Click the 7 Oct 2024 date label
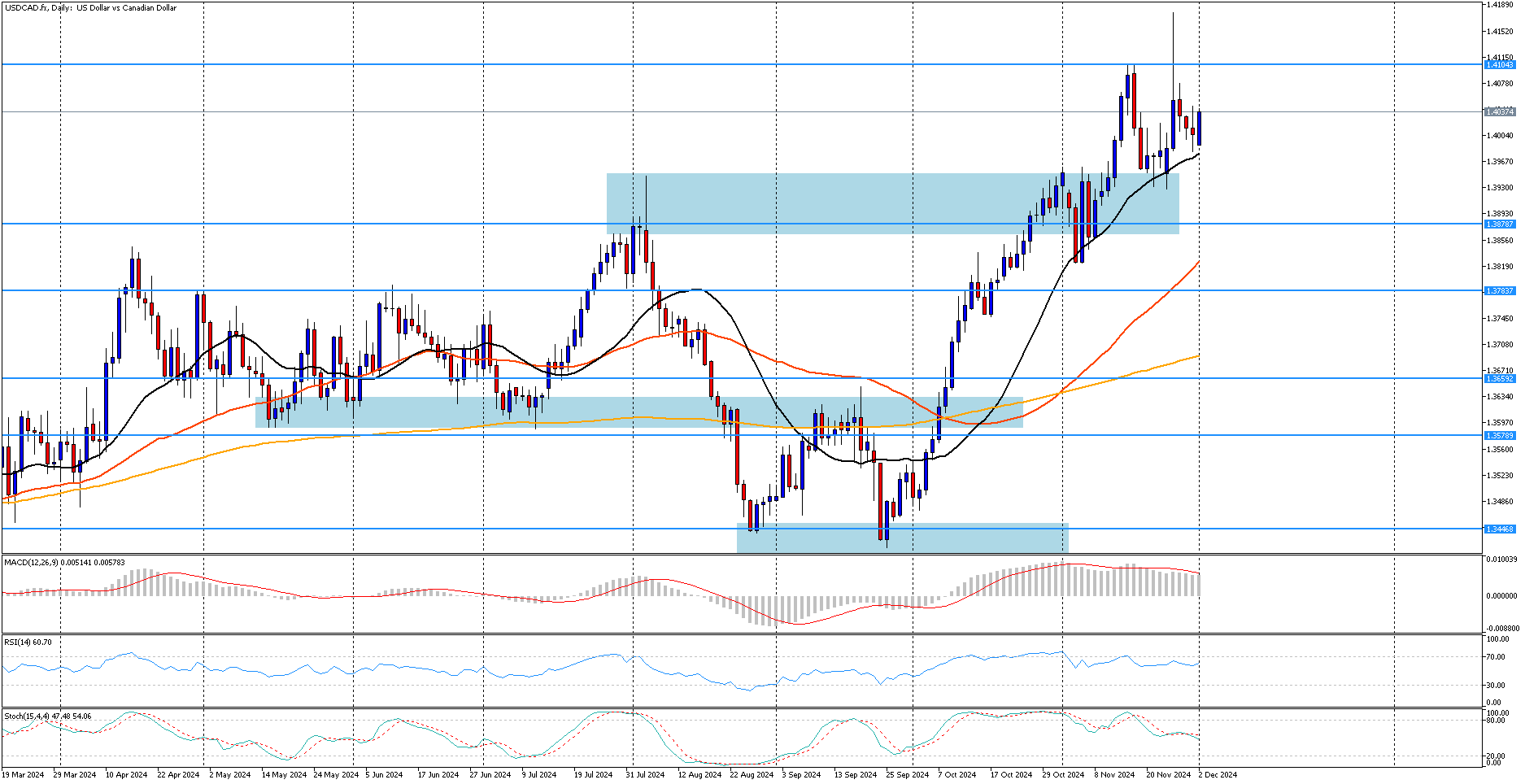Screen dimensions: 1525x784 tap(957, 775)
